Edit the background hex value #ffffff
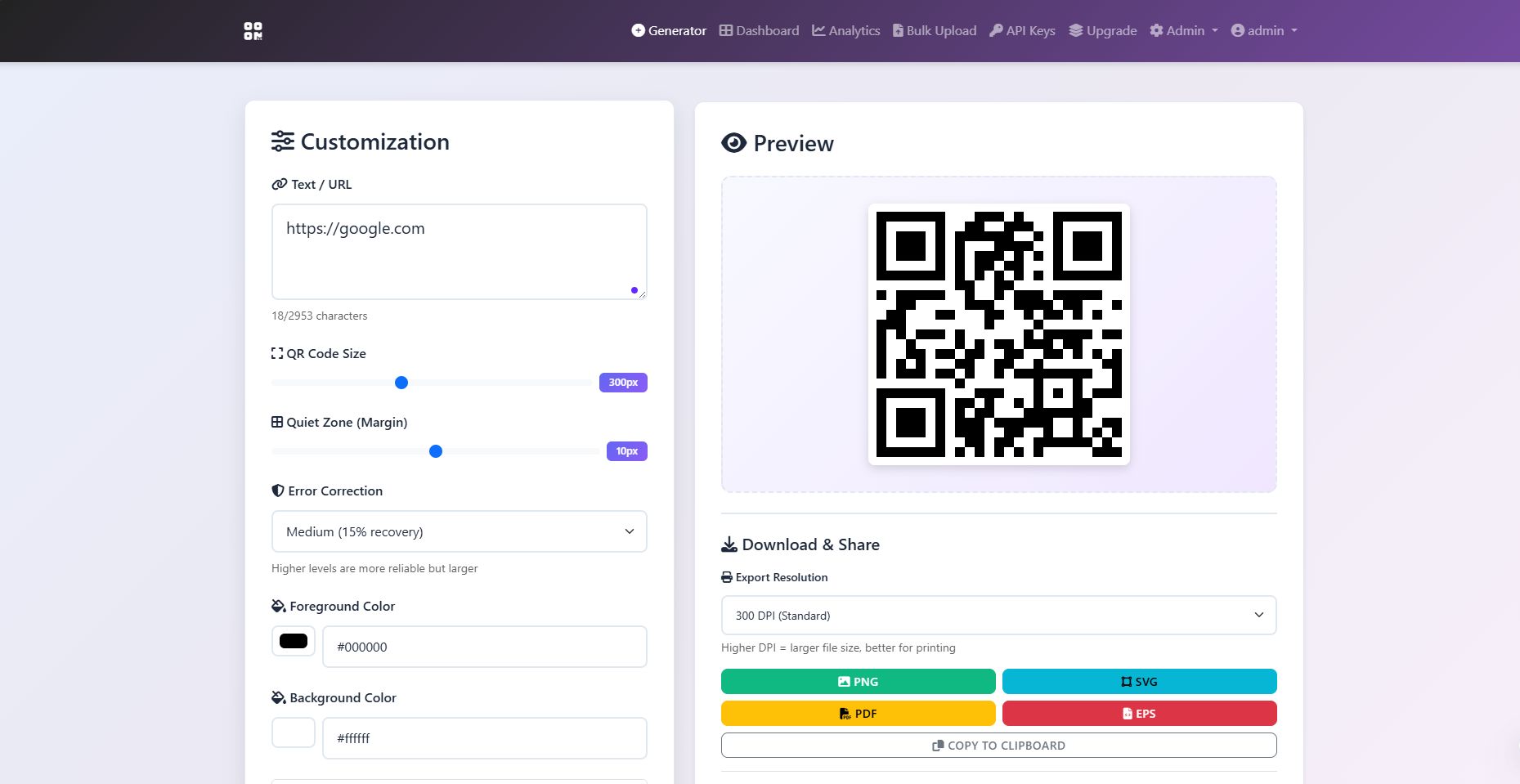 [x=485, y=738]
